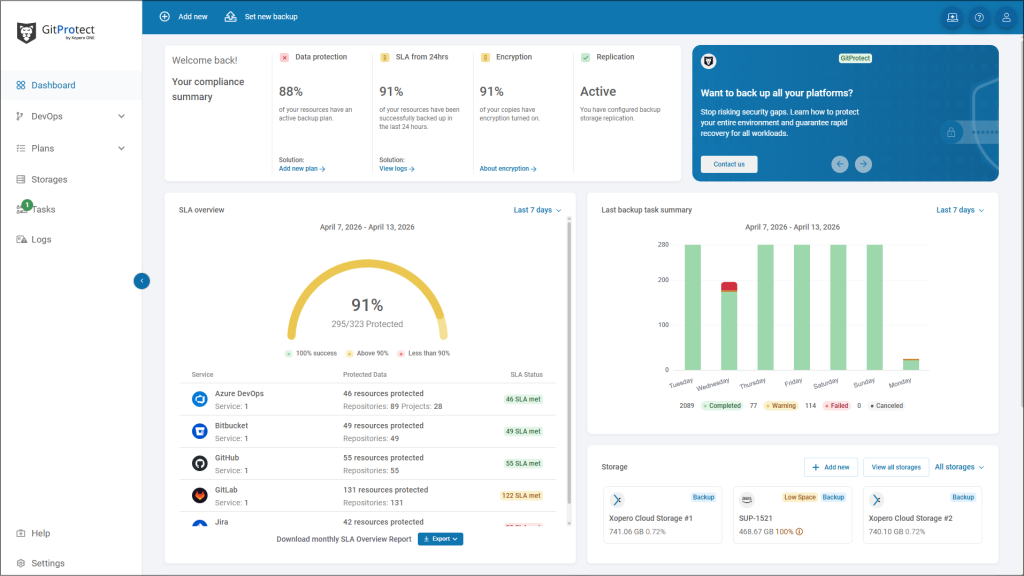Switch to the Dashboard tab in the sidebar
The height and width of the screenshot is (576, 1024).
(52, 85)
